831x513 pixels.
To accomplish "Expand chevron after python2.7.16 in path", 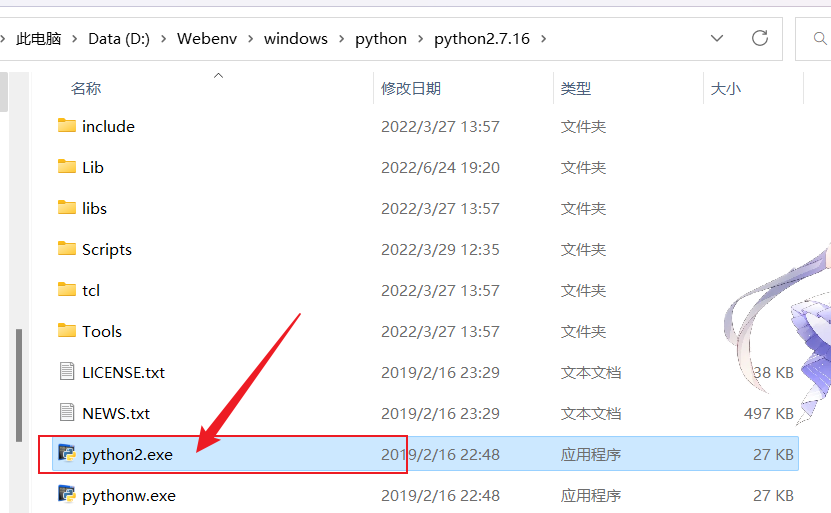I will pyautogui.click(x=543, y=39).
